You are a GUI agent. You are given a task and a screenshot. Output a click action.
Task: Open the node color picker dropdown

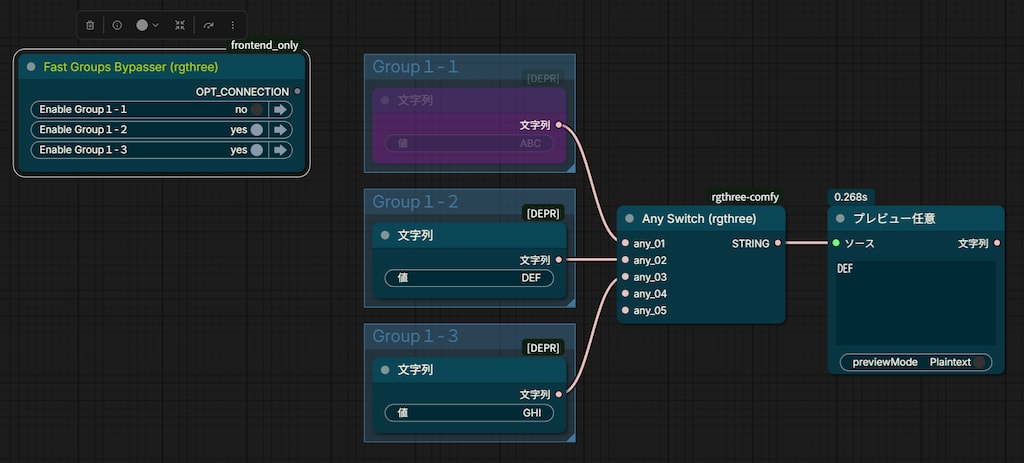147,25
